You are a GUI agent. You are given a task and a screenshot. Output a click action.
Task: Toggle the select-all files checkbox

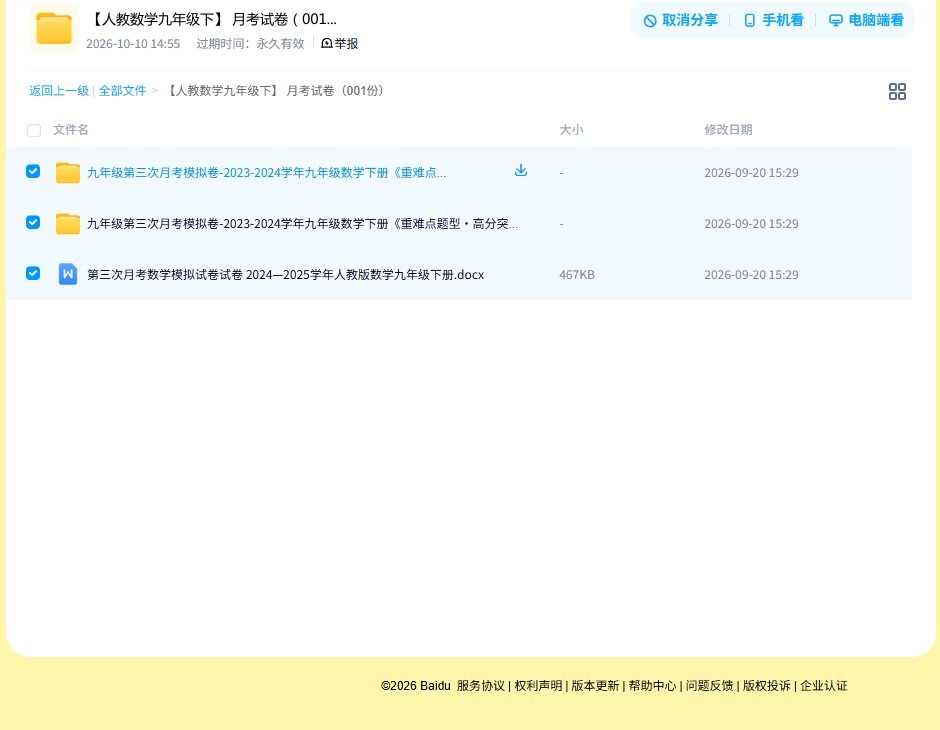[x=34, y=130]
